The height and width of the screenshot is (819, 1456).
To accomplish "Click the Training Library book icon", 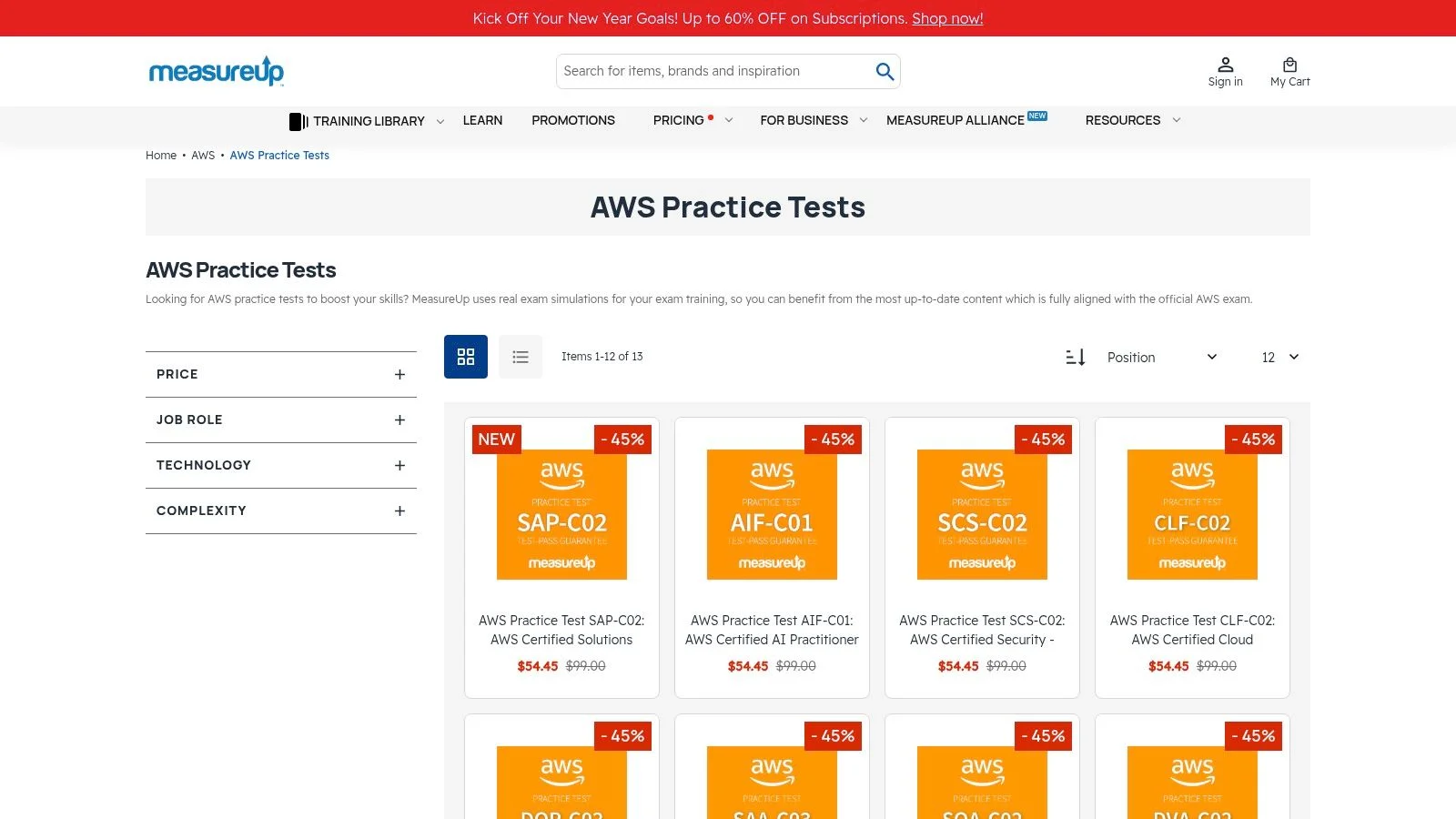I will 298,121.
